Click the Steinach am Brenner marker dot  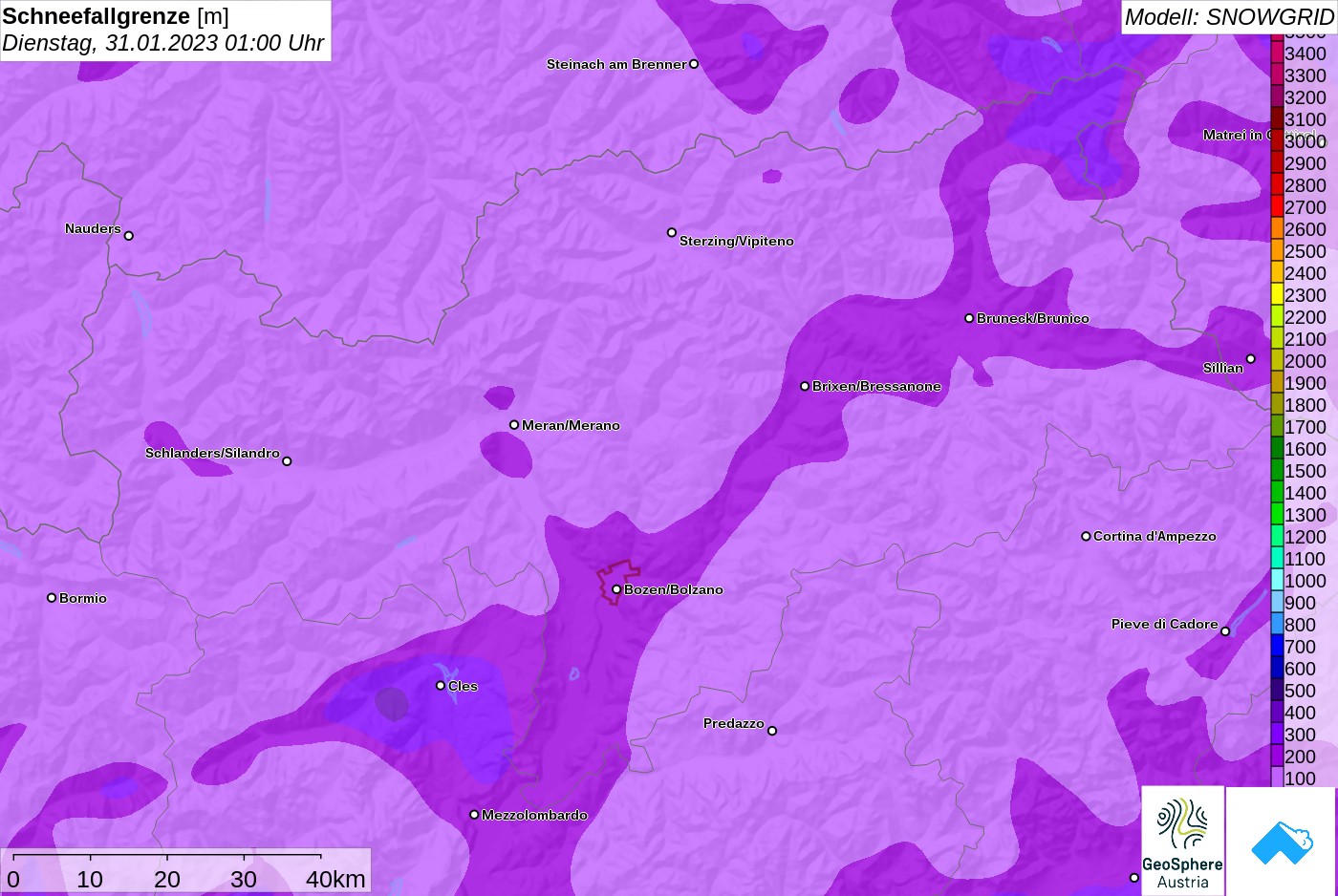tap(694, 64)
